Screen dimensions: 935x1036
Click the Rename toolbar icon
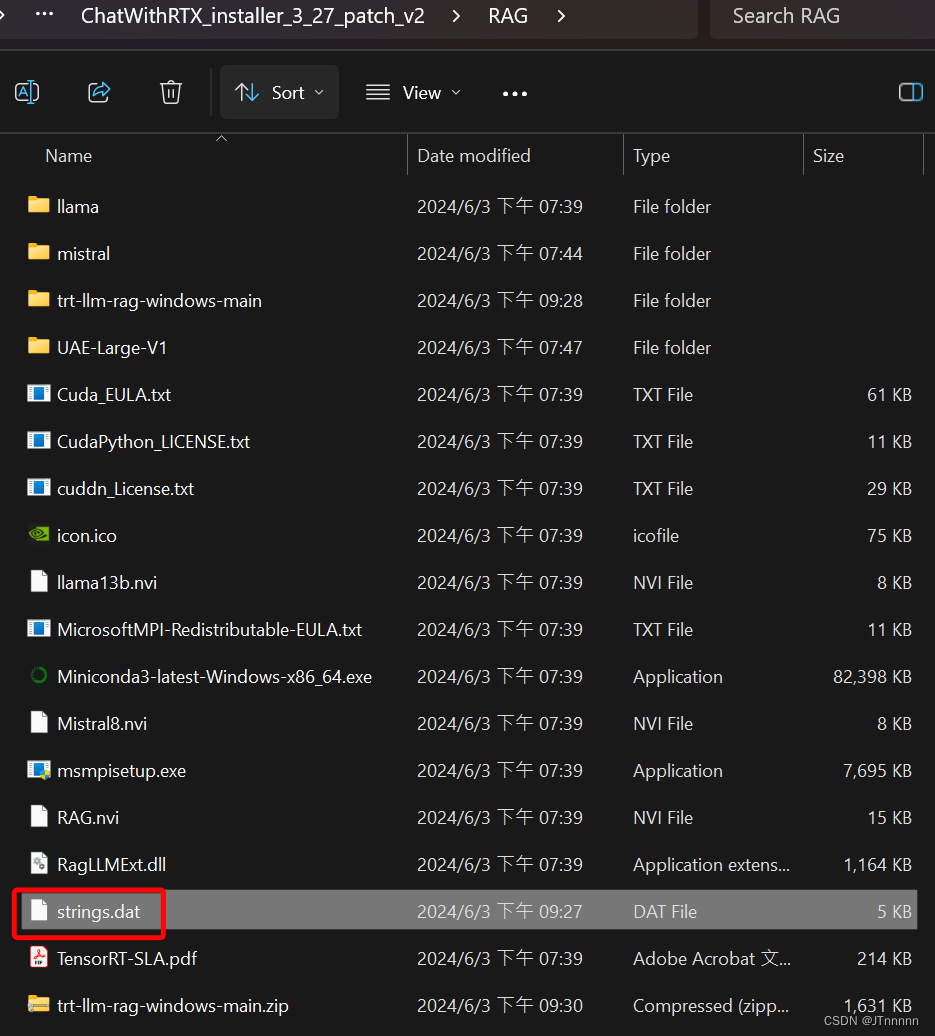click(x=27, y=92)
